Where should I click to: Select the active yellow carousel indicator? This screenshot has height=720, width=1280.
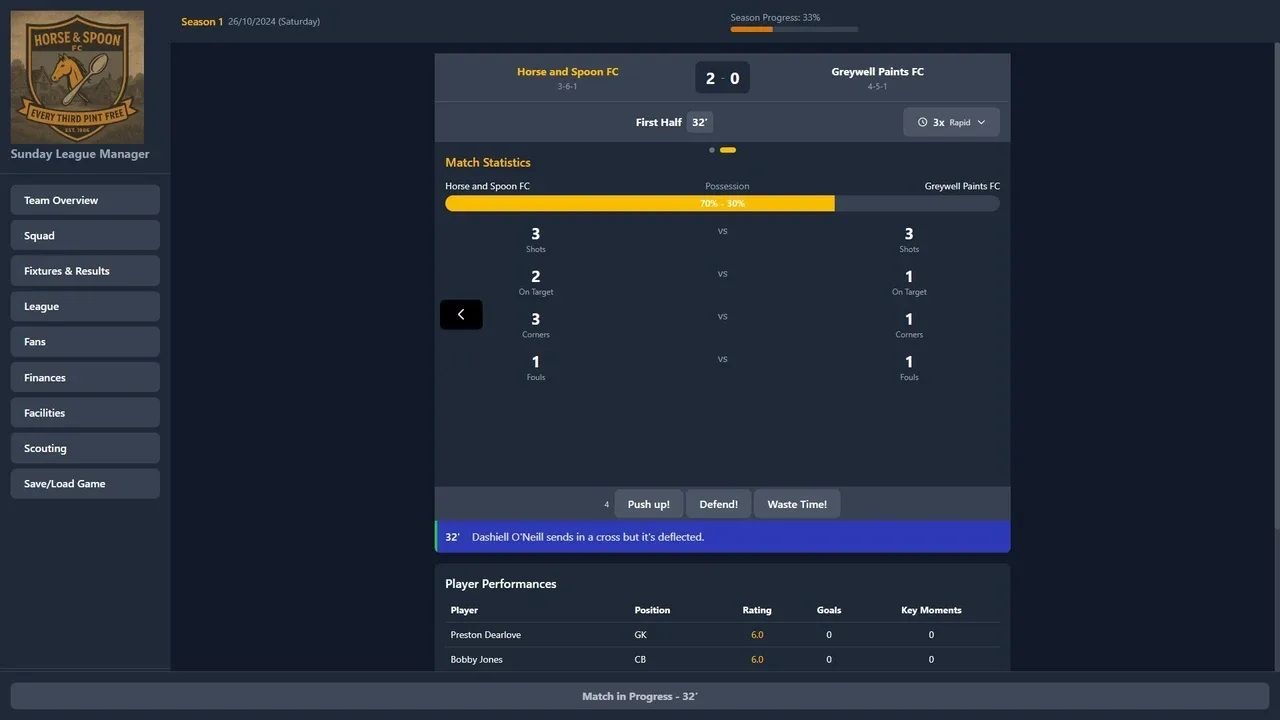[728, 150]
